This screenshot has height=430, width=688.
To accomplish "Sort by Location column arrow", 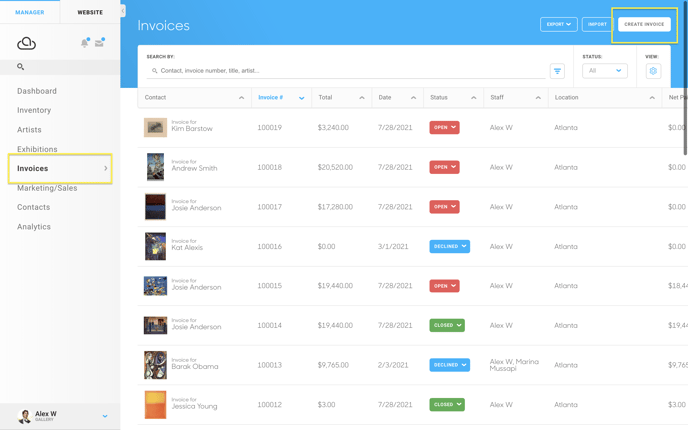I will (652, 98).
